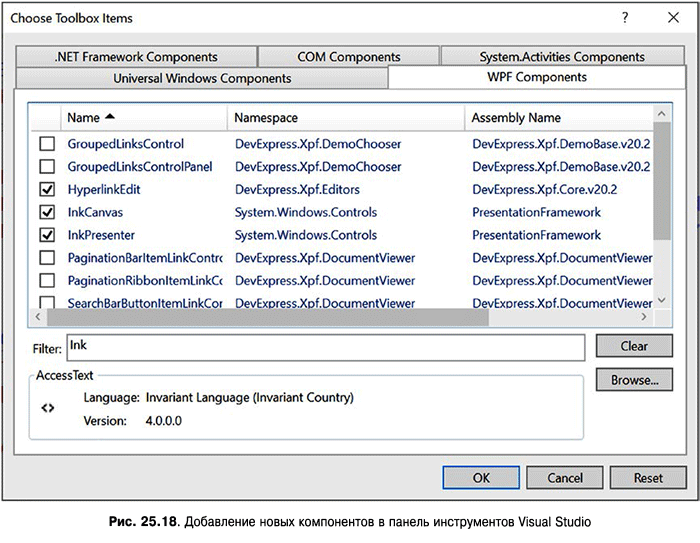Click the Reset button

tap(648, 478)
